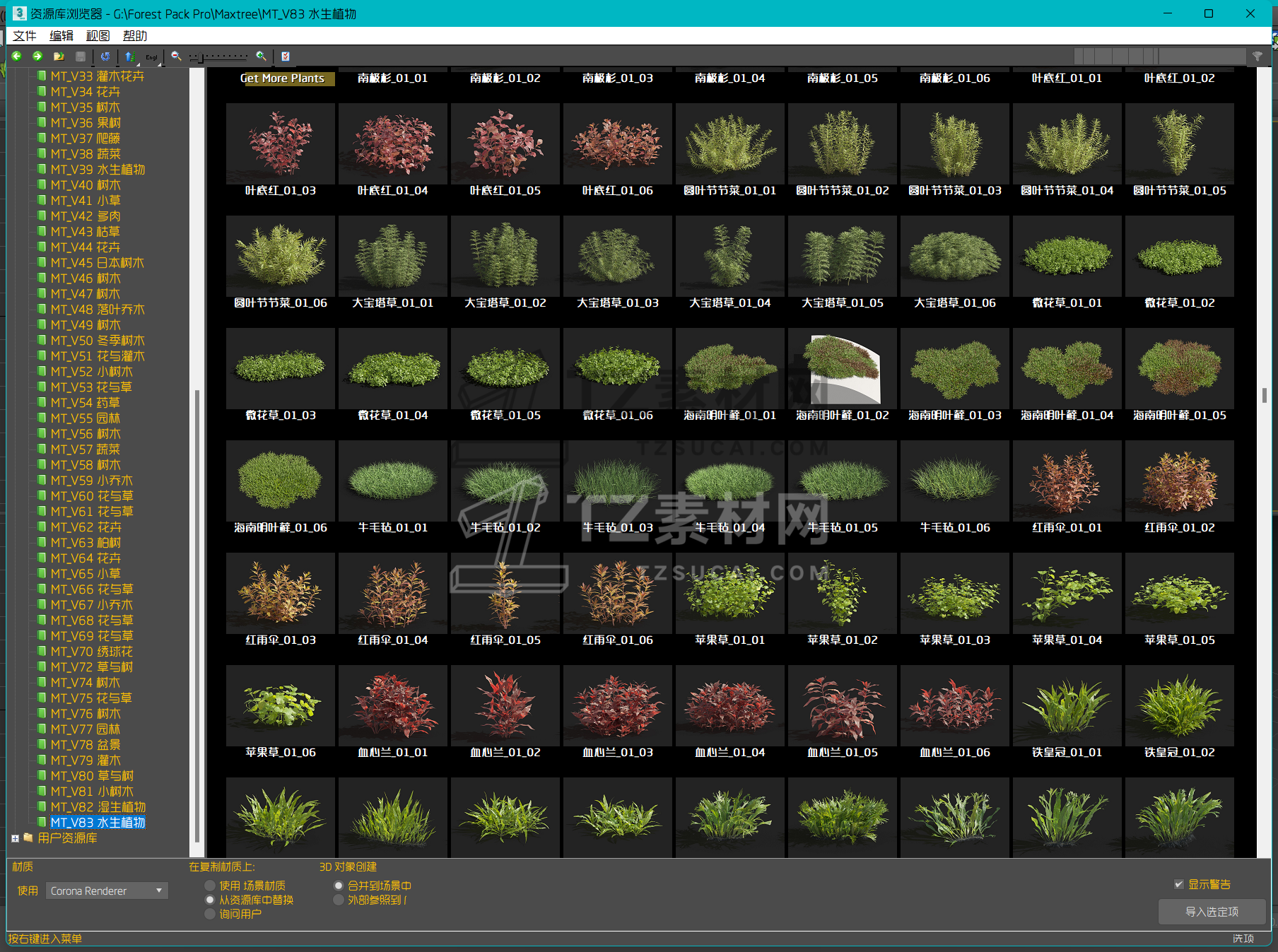Select the 询问用户 radio option
Image resolution: width=1278 pixels, height=952 pixels.
210,914
